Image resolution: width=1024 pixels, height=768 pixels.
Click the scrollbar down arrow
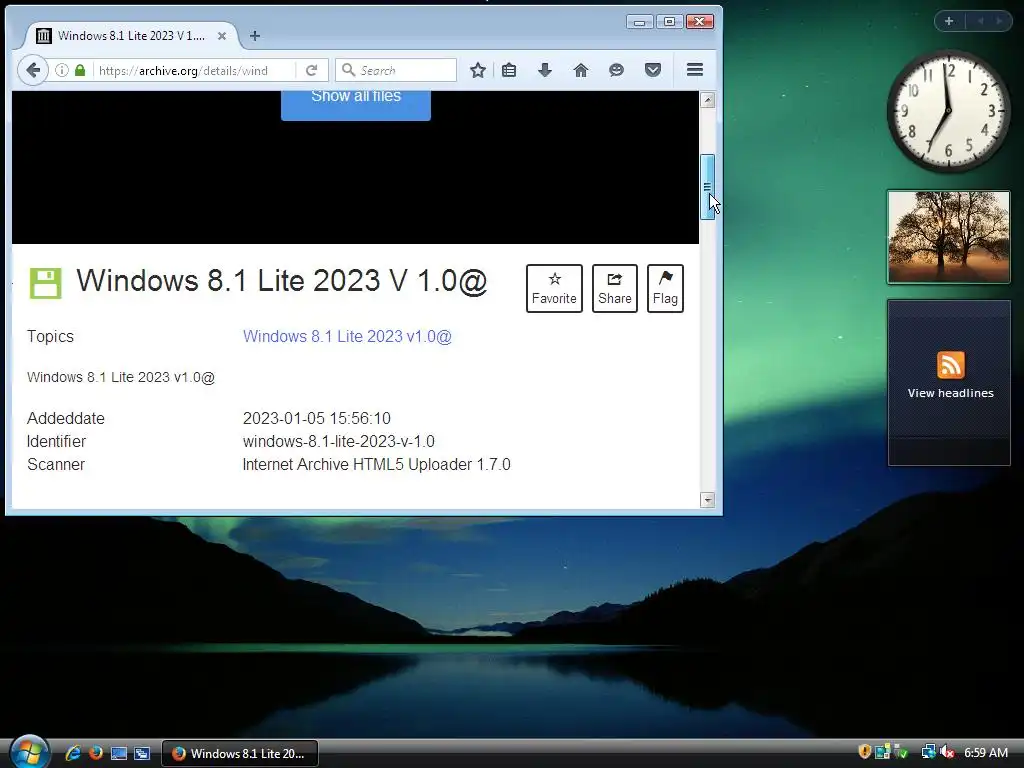pos(707,500)
